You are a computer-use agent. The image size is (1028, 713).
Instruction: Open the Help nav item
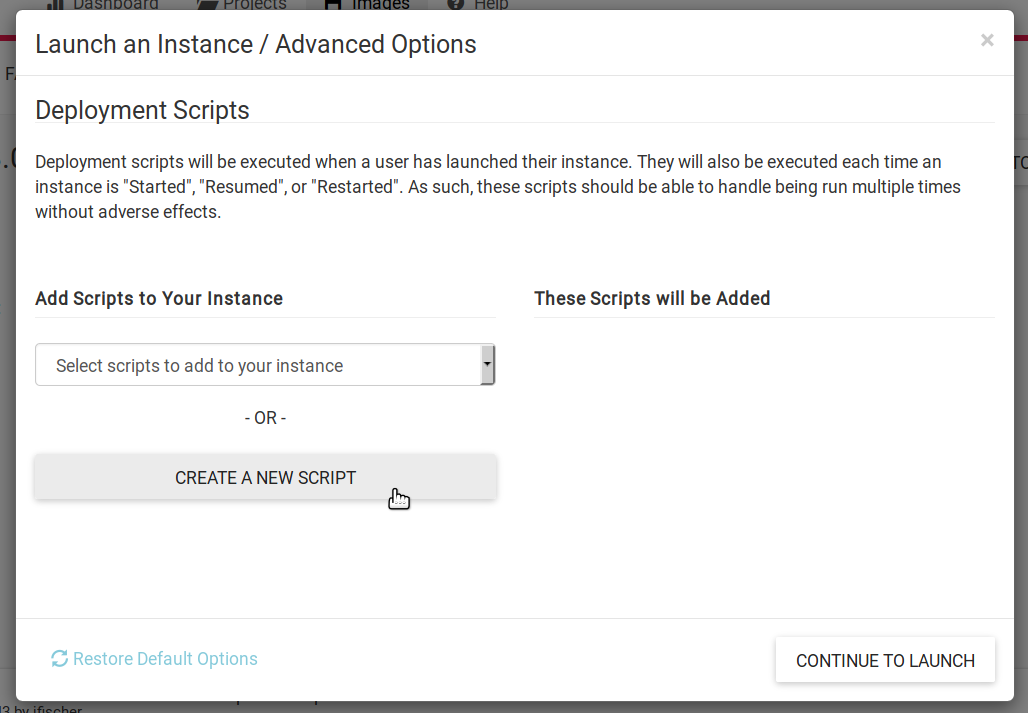click(490, 5)
